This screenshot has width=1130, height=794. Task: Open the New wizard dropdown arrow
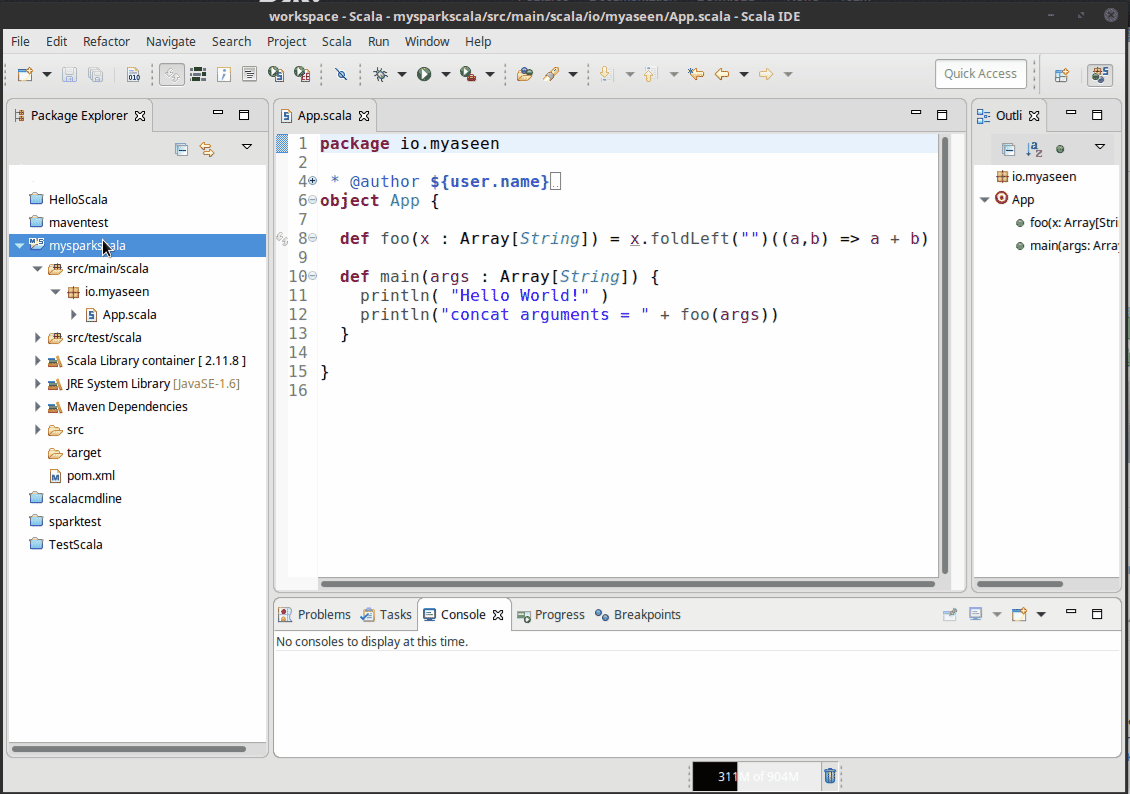[x=47, y=74]
